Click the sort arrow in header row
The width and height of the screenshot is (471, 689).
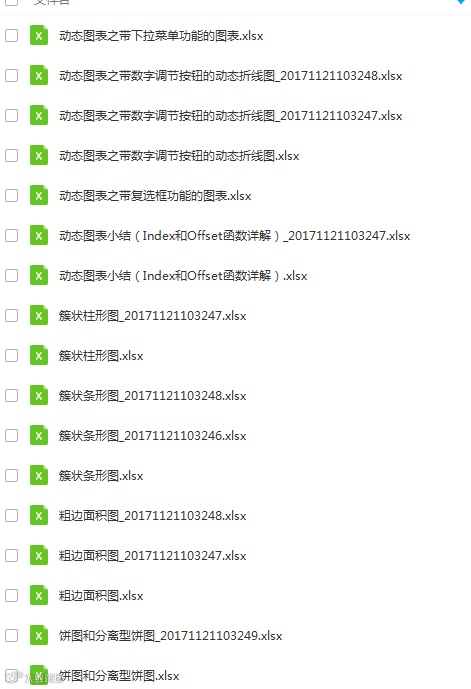[461, 2]
